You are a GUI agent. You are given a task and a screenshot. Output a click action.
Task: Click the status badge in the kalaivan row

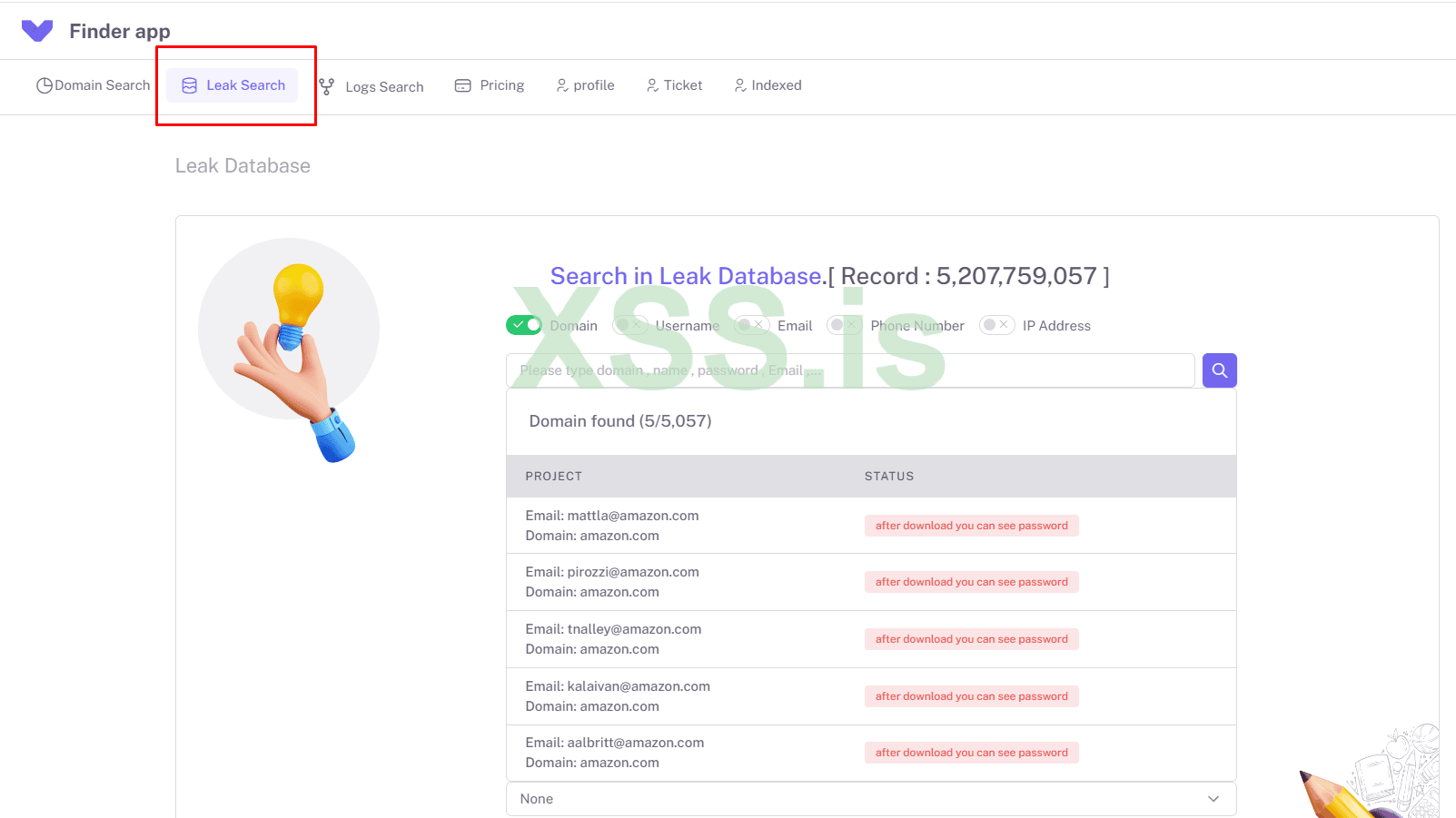pos(972,696)
